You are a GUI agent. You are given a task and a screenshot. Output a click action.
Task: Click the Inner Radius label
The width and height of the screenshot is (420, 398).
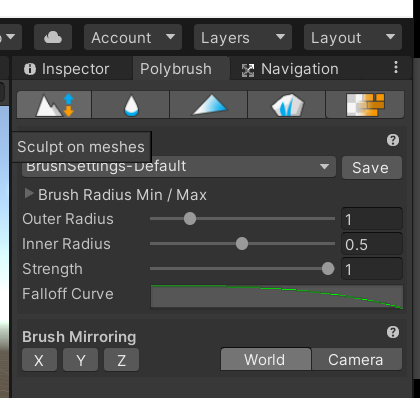coord(66,244)
